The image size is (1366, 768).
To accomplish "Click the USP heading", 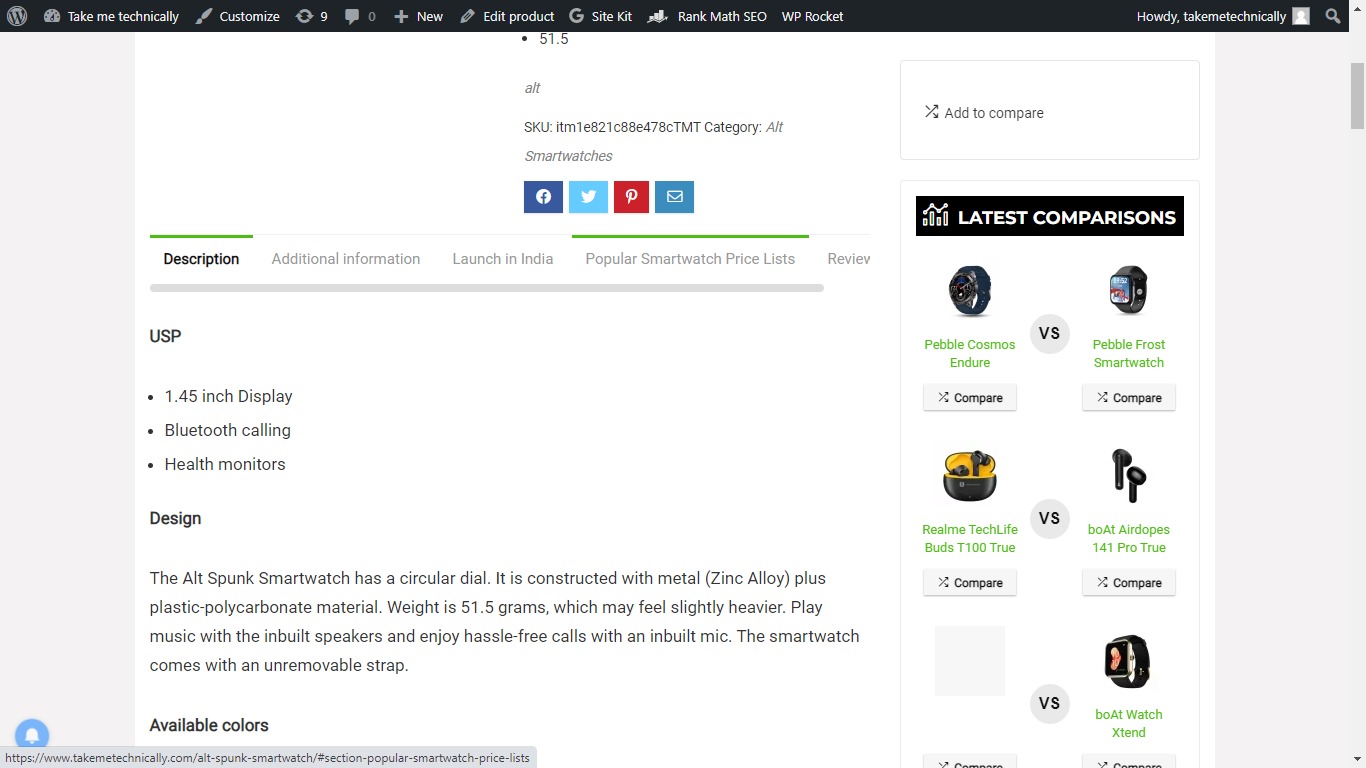I will pos(166,336).
